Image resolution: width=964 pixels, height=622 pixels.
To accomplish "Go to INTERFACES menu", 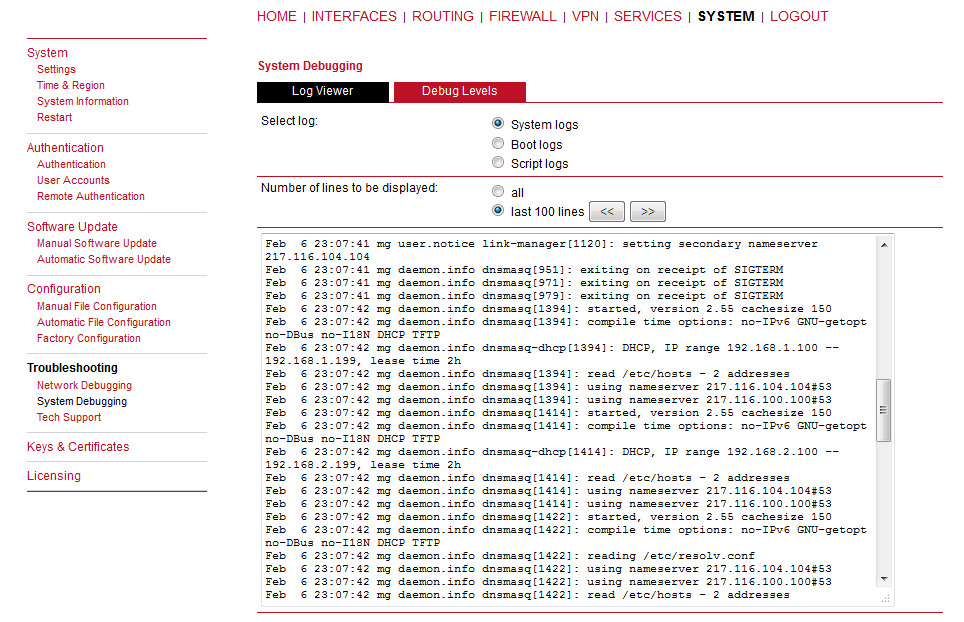I will (x=354, y=17).
